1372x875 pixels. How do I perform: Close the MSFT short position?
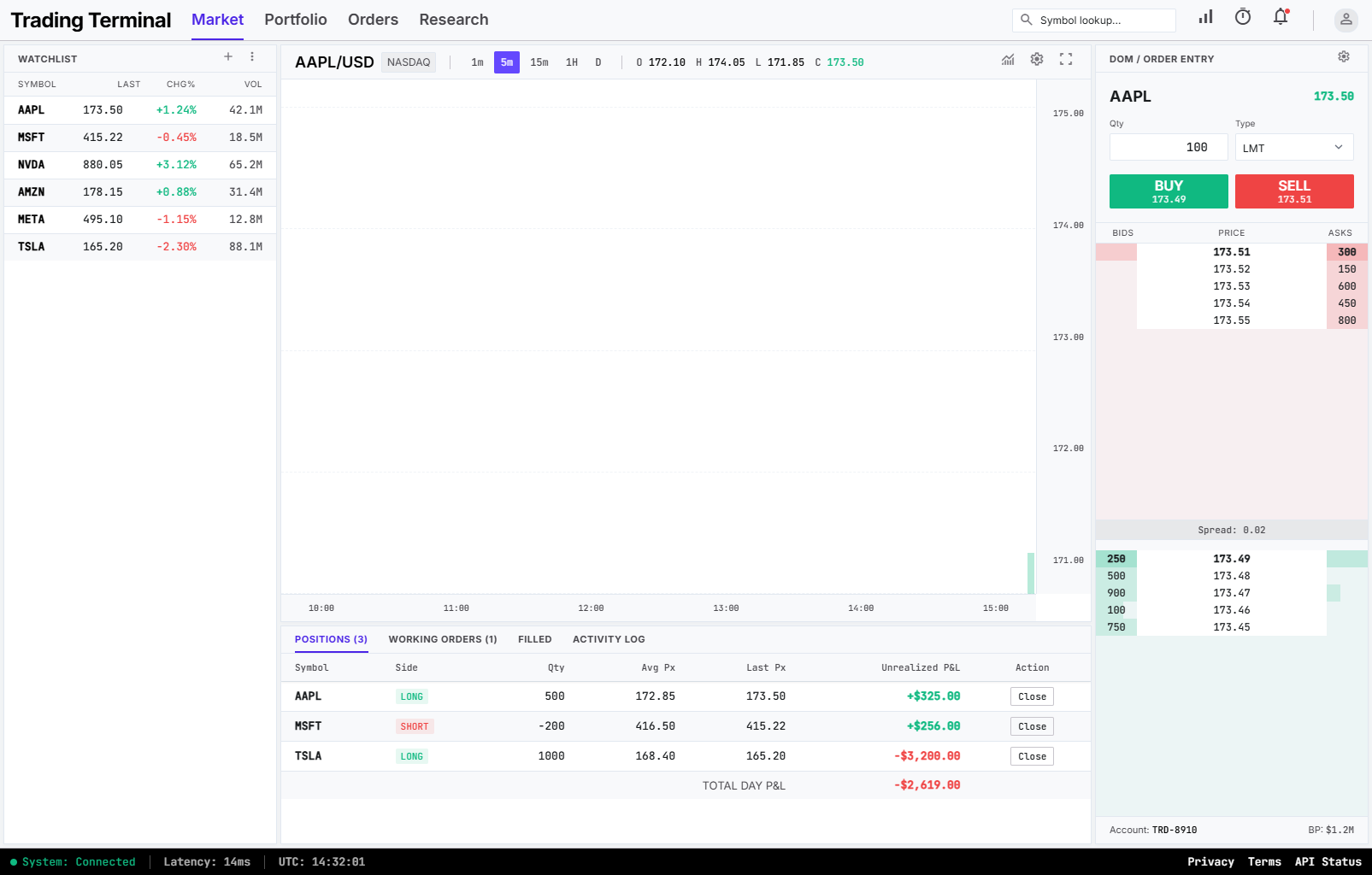1032,726
